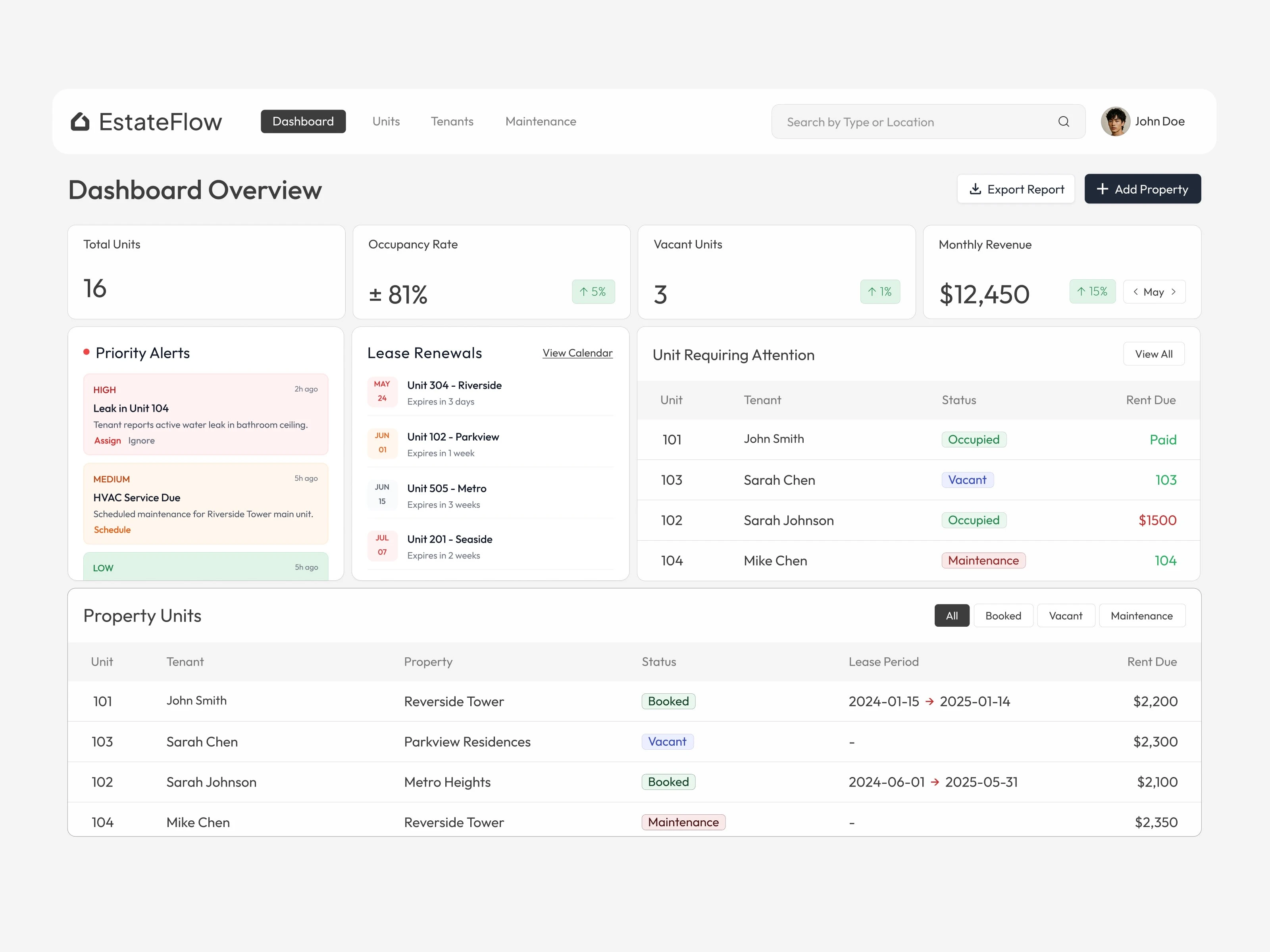Screen dimensions: 1270x952
Task: Assign the Leak in Unit 104 alert
Action: click(x=108, y=441)
